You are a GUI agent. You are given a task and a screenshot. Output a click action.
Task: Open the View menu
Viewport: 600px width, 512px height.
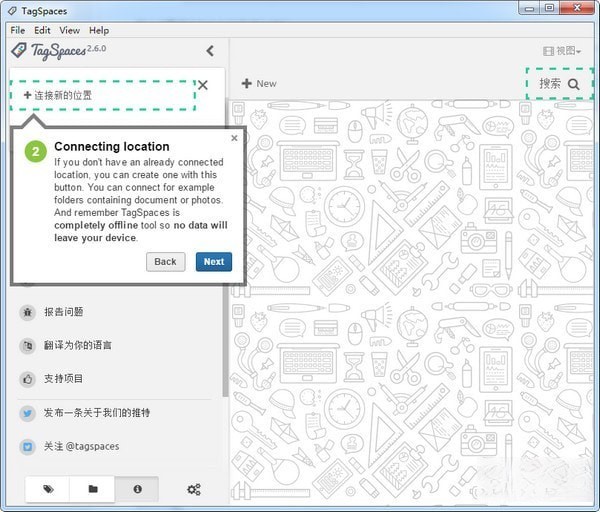pyautogui.click(x=69, y=30)
